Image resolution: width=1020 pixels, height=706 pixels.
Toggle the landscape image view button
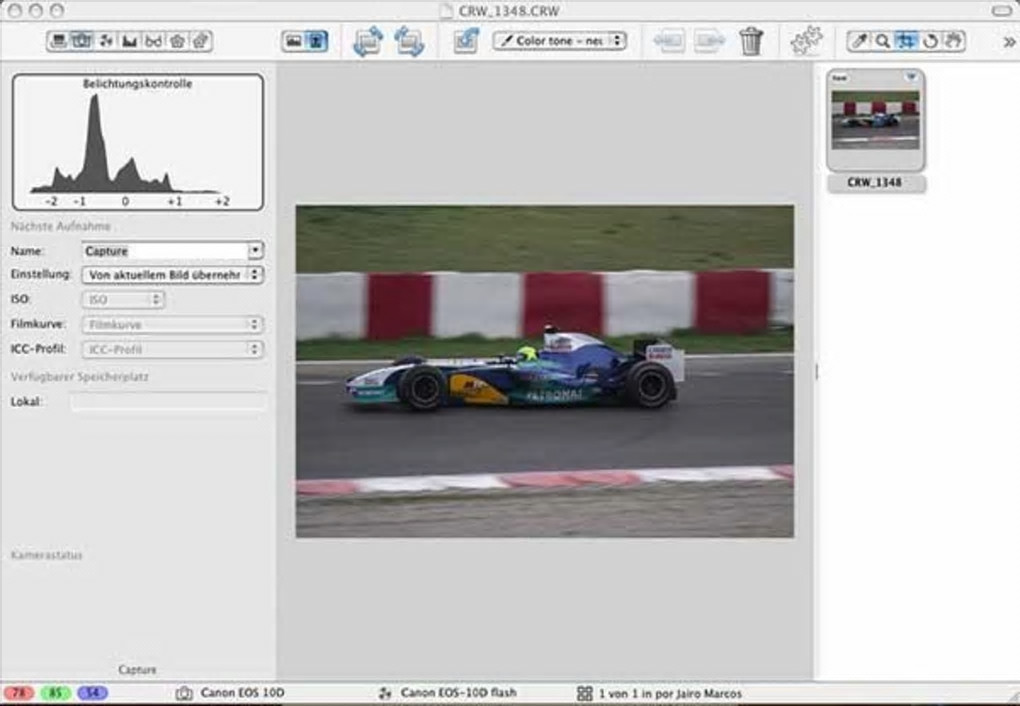[293, 41]
